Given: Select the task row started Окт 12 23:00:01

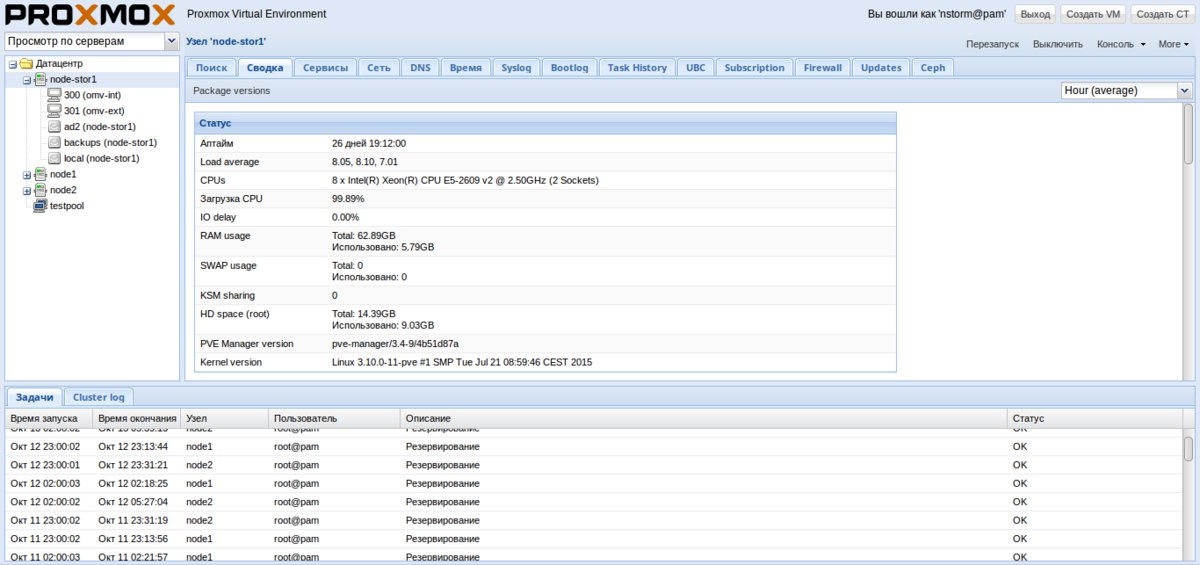Looking at the screenshot, I should point(594,465).
